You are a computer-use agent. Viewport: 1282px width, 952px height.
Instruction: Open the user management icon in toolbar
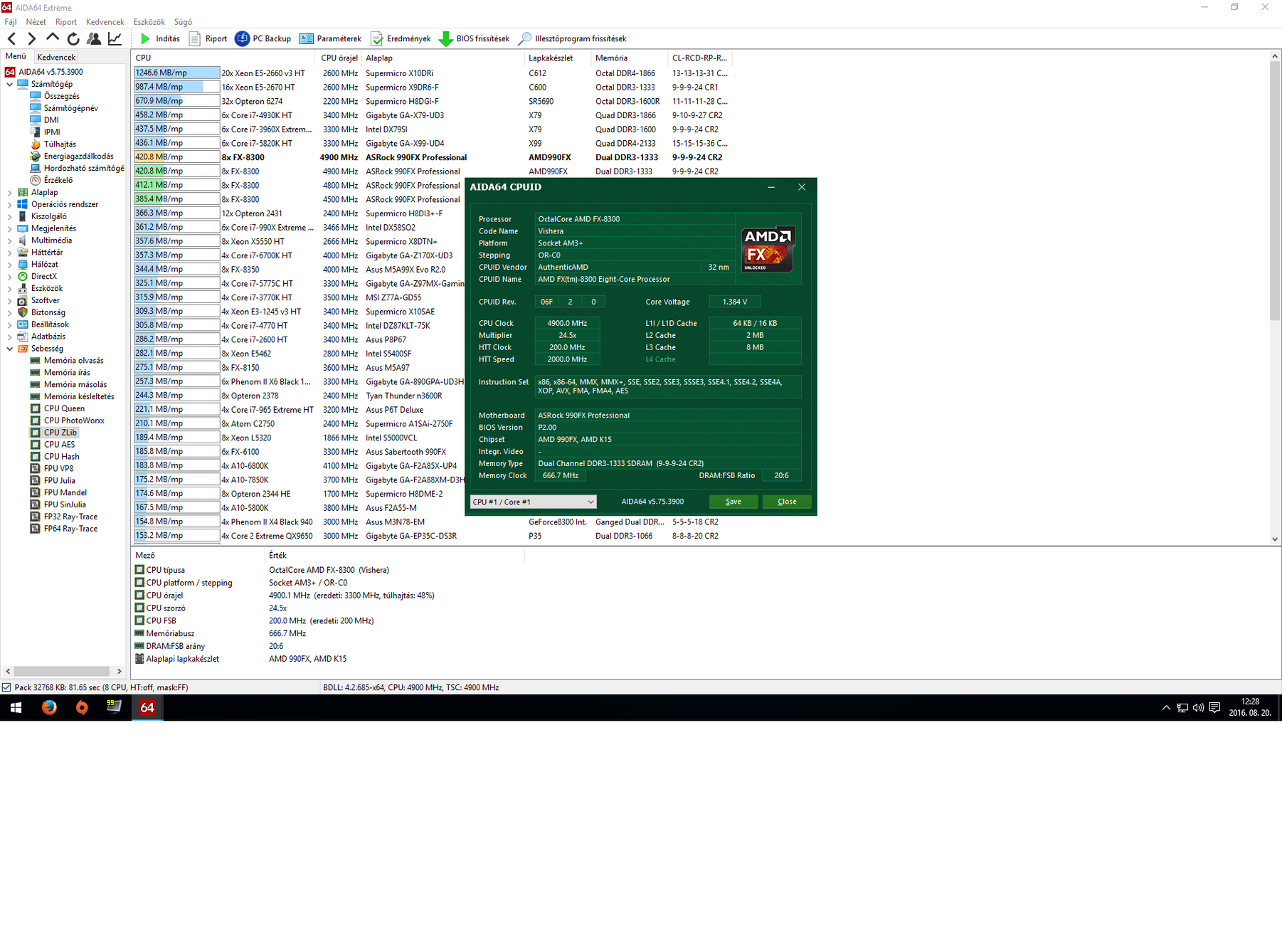pos(93,38)
